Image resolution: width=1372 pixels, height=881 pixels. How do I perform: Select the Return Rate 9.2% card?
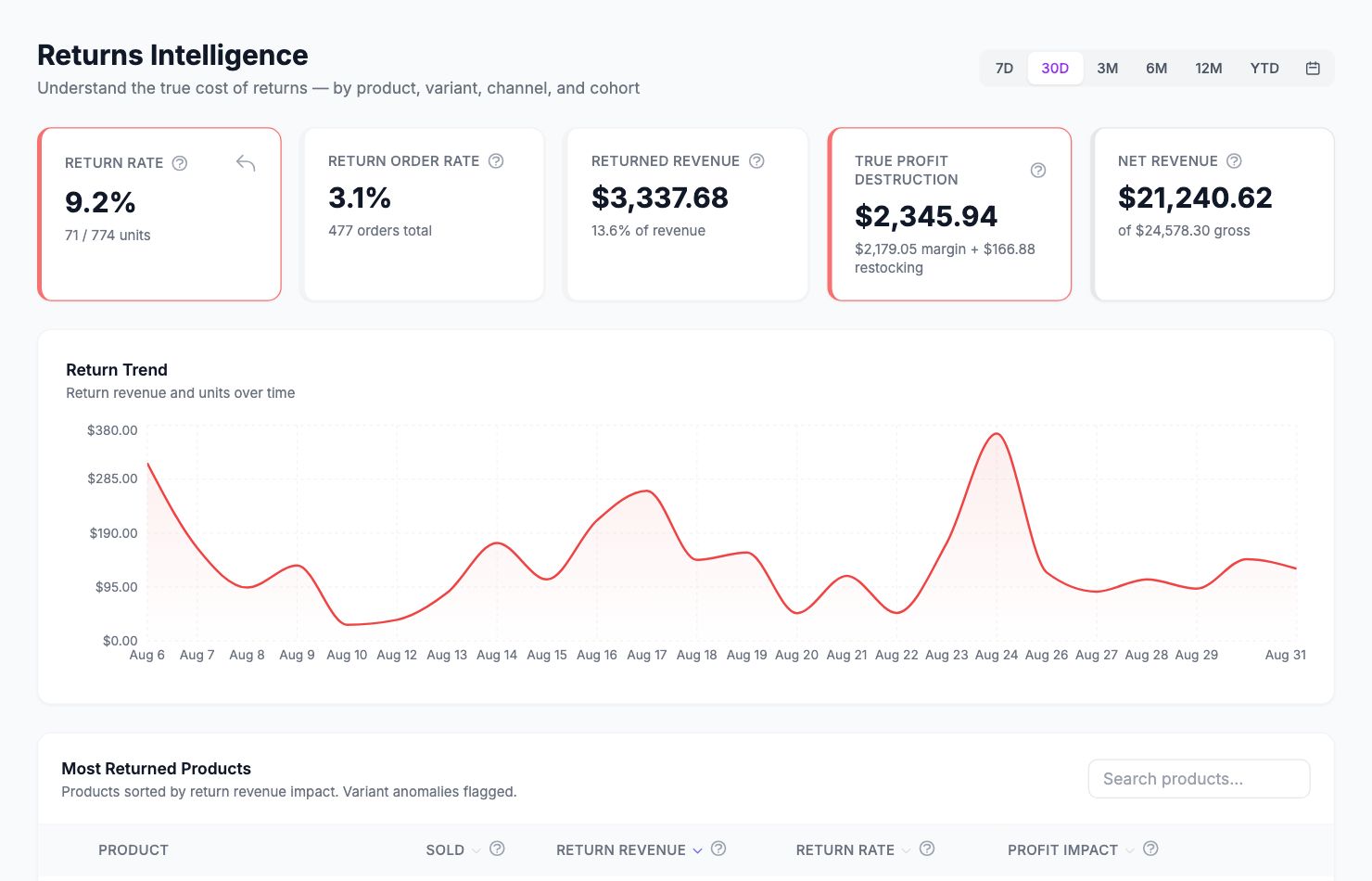coord(159,214)
